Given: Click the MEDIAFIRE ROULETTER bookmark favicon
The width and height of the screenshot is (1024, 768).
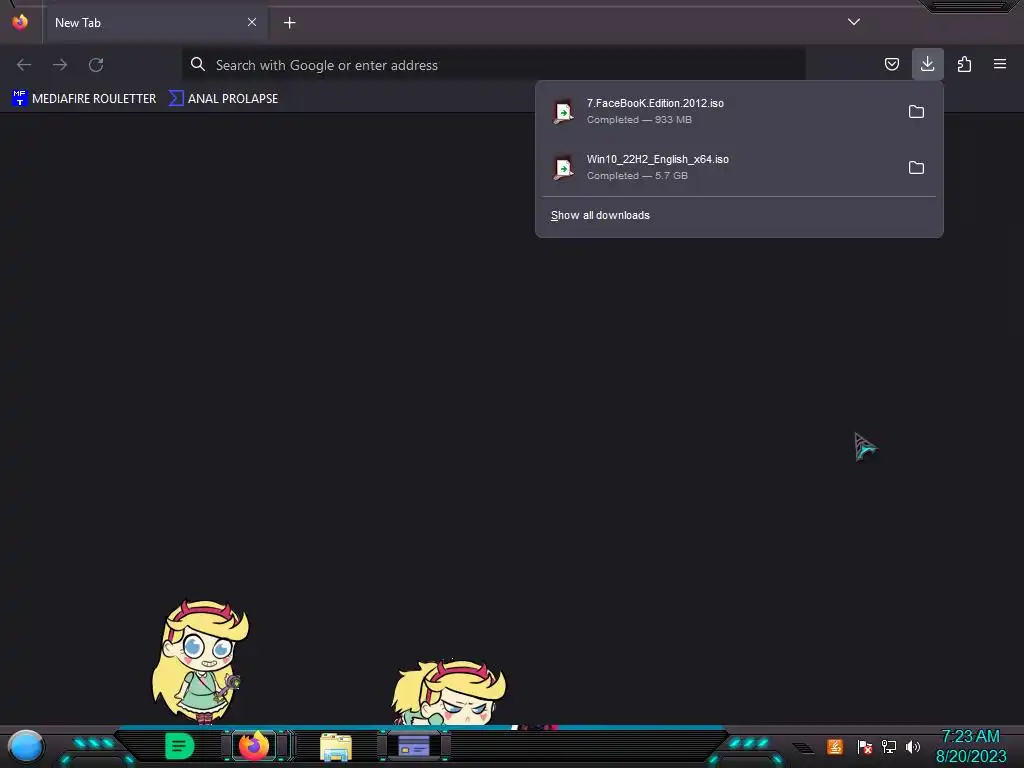Looking at the screenshot, I should (20, 98).
